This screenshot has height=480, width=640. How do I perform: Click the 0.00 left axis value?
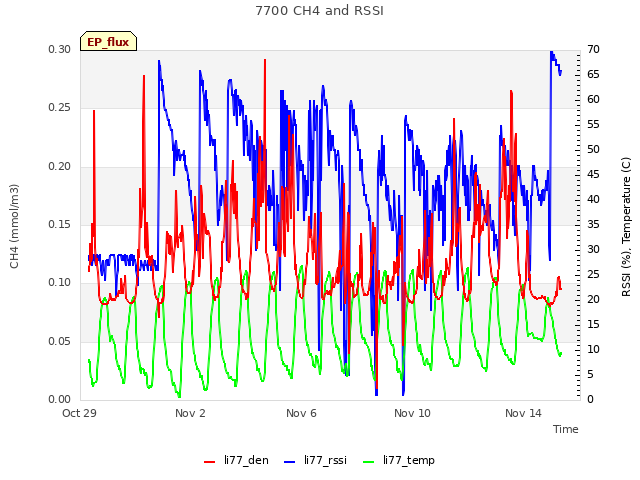pyautogui.click(x=60, y=399)
